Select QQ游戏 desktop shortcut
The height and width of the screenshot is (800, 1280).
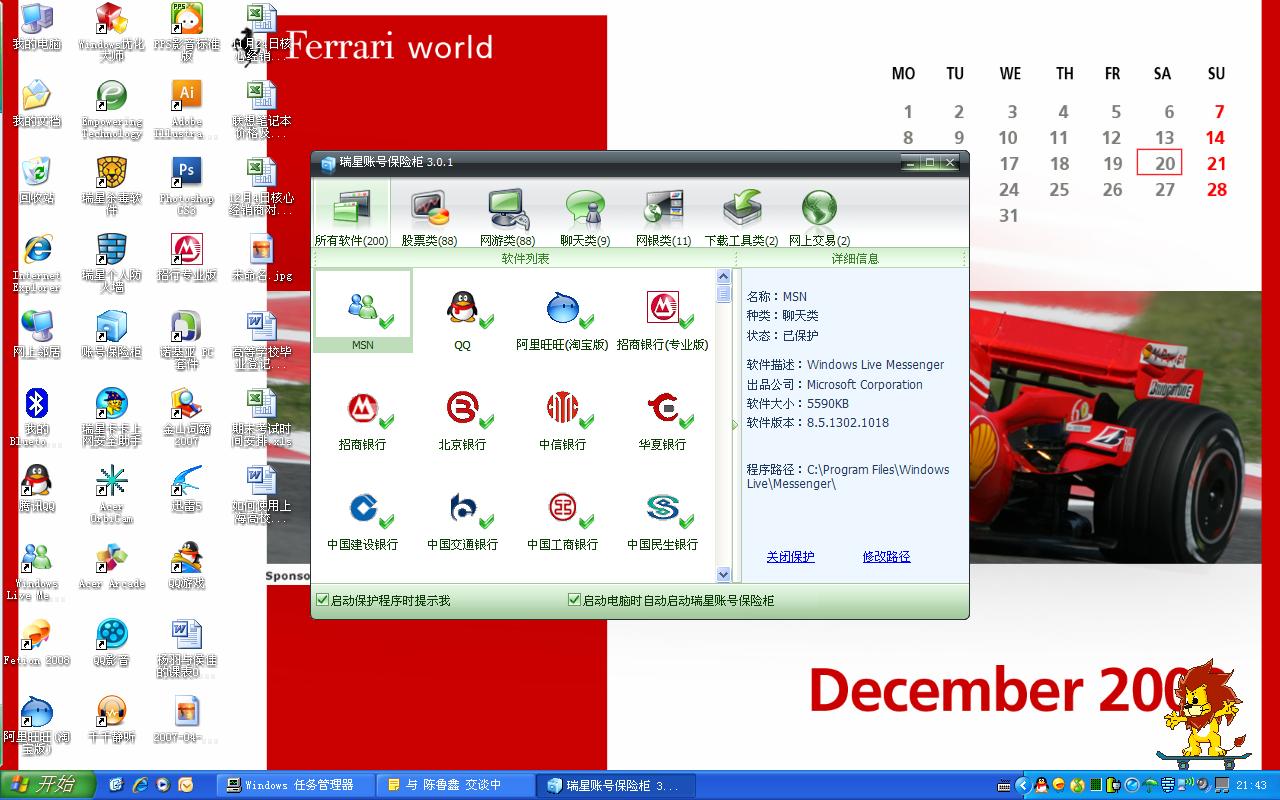(186, 566)
